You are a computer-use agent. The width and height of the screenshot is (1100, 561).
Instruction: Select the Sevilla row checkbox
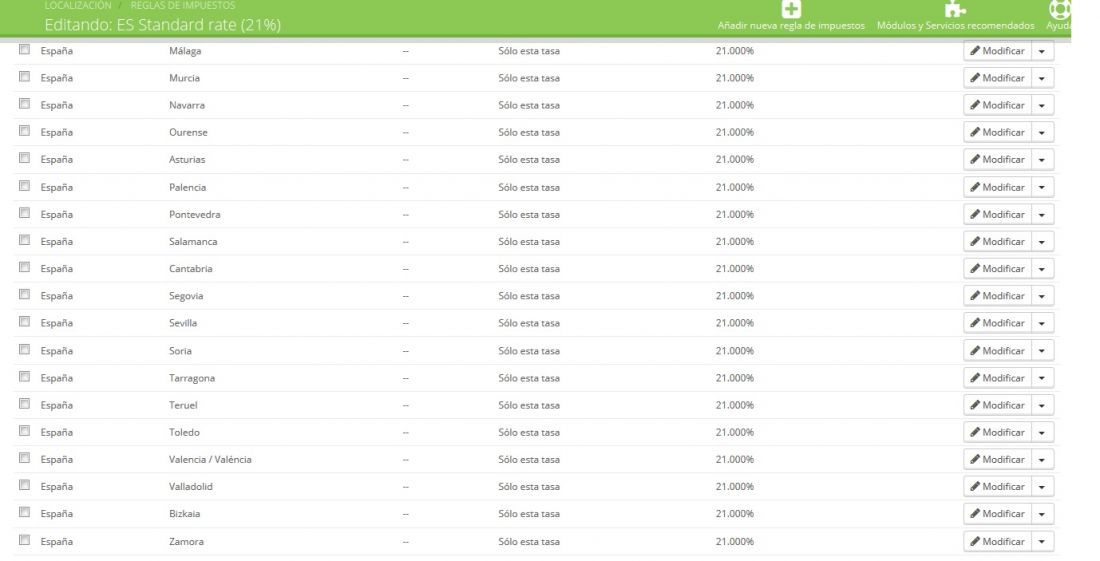coord(25,322)
